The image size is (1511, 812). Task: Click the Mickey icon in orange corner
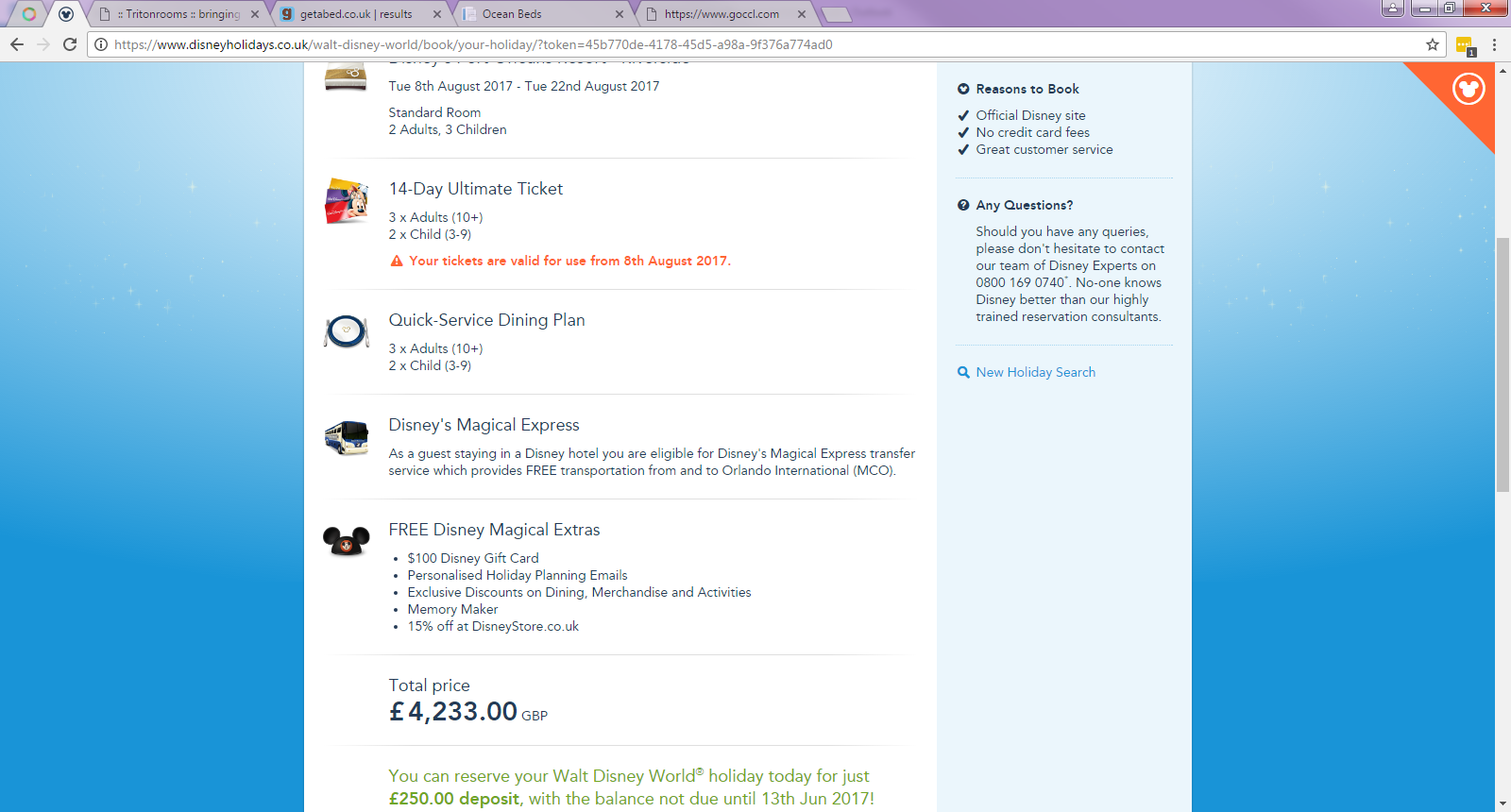[x=1469, y=90]
